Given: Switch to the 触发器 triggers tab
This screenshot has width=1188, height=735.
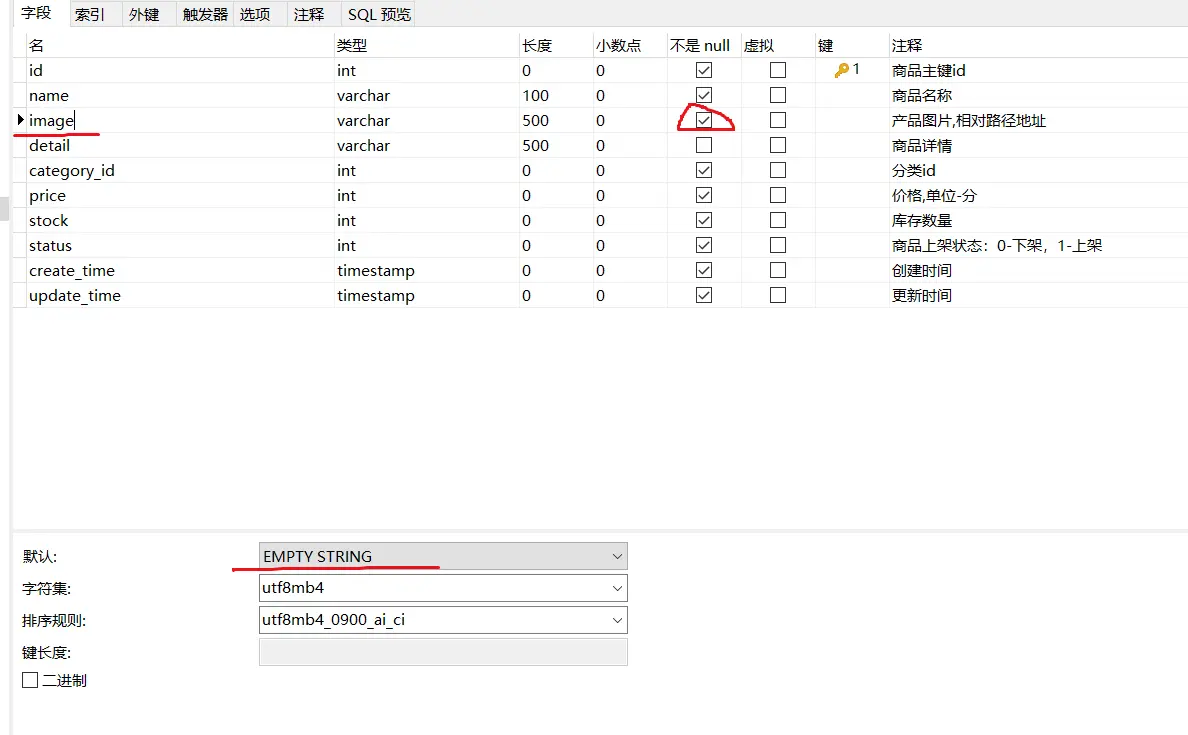Looking at the screenshot, I should click(205, 14).
